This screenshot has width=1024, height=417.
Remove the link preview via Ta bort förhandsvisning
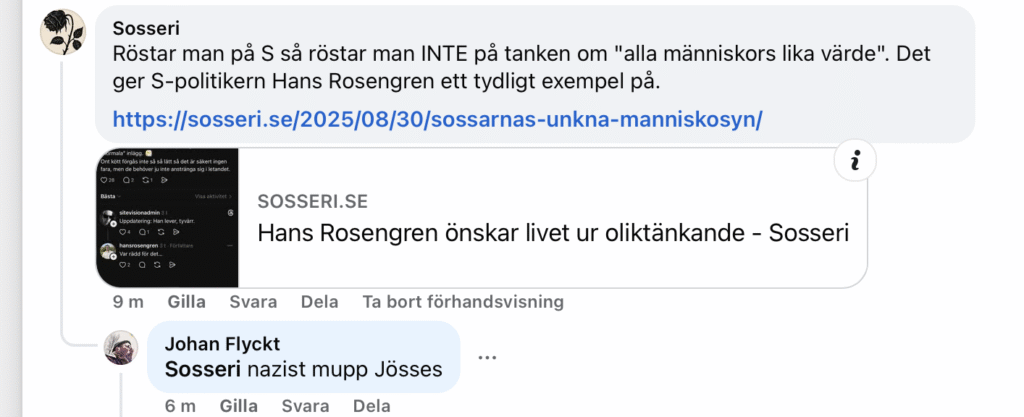[x=463, y=302]
